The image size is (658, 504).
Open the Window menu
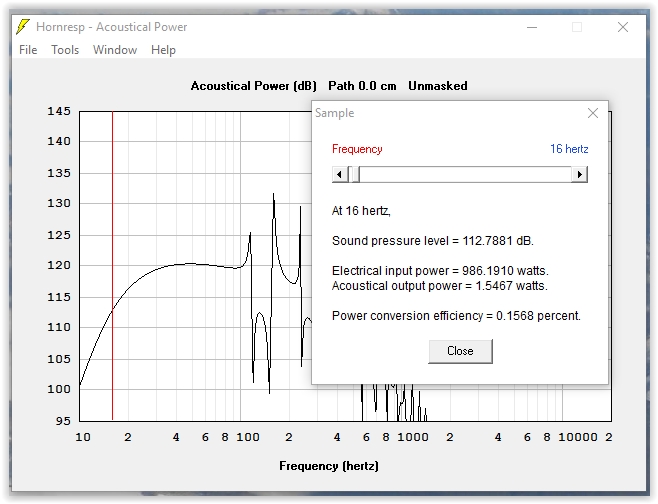tap(115, 50)
